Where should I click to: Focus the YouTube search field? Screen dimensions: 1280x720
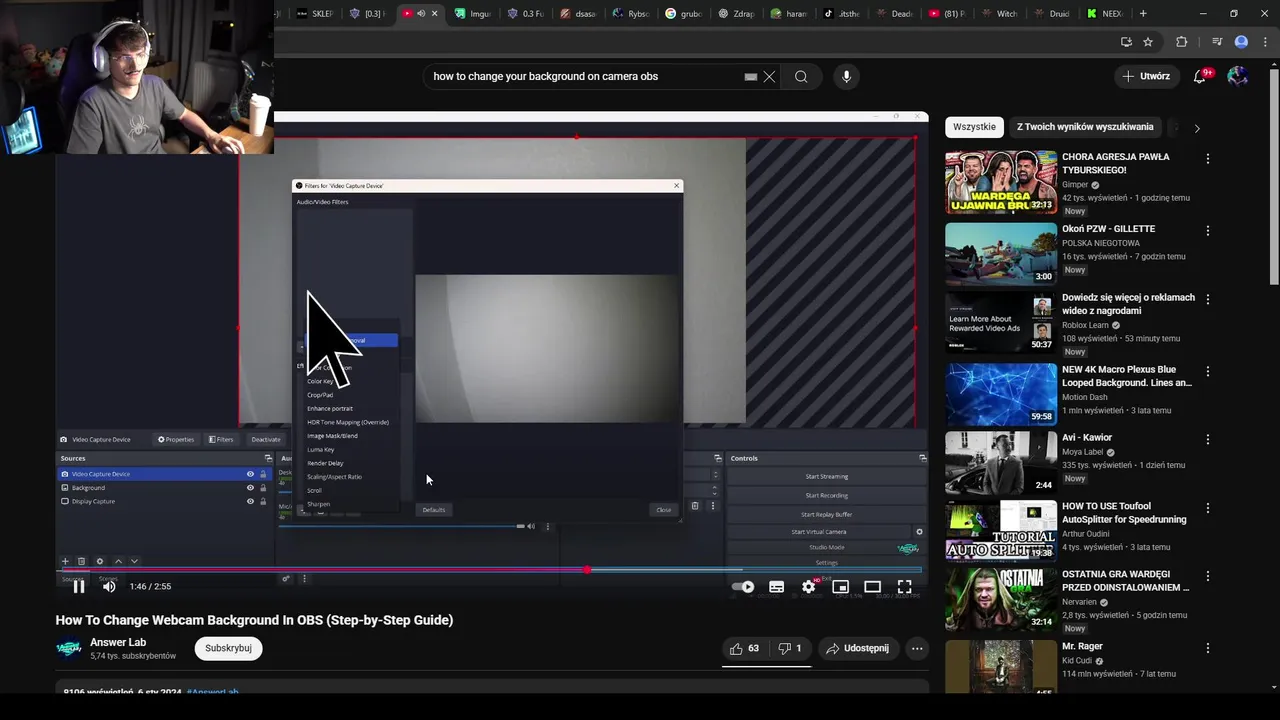click(x=585, y=77)
